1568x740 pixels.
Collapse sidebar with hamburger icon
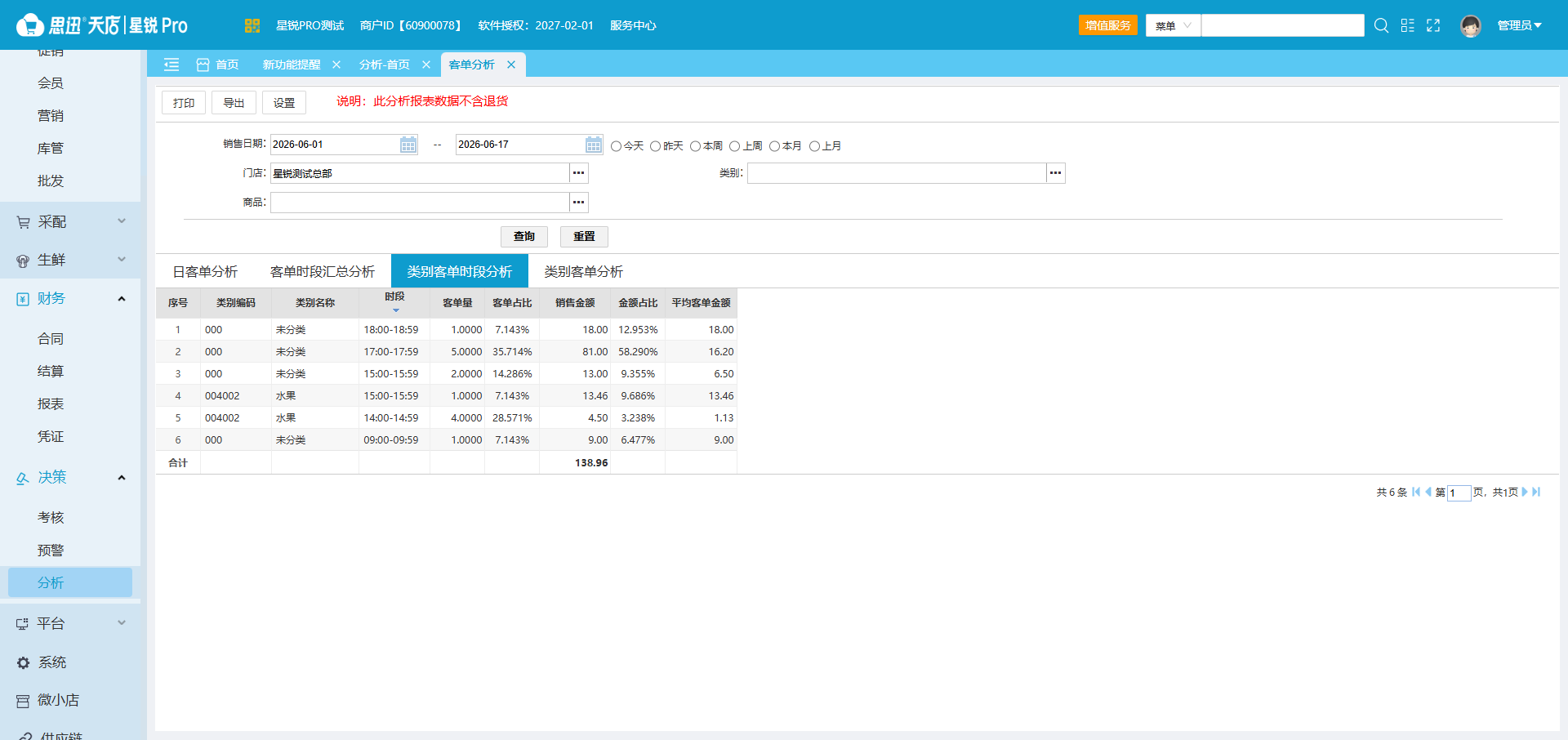tap(171, 65)
